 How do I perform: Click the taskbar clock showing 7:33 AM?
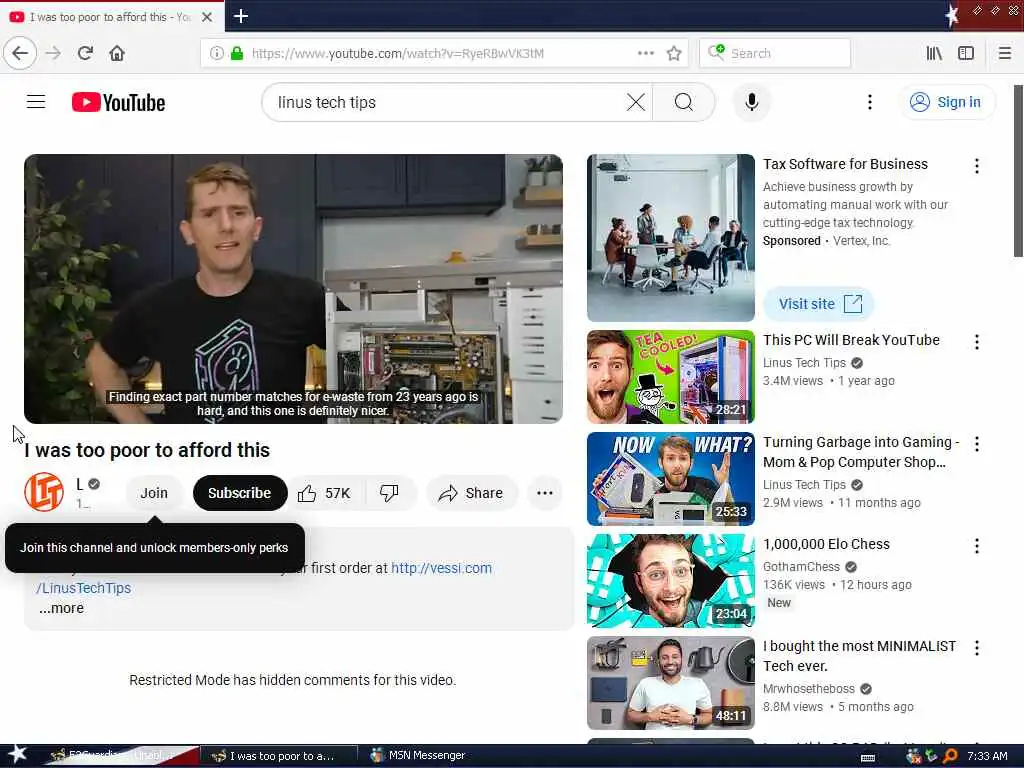[987, 756]
